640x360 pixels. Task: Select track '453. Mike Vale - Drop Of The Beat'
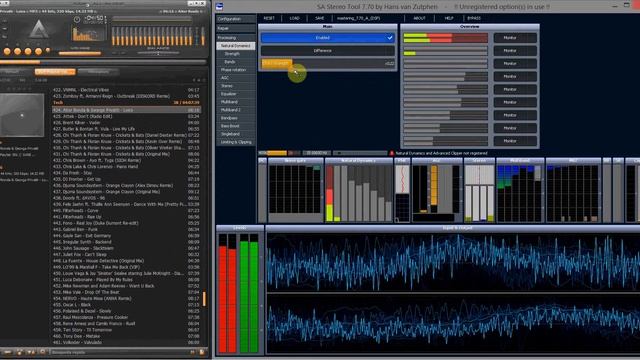[x=126, y=292]
